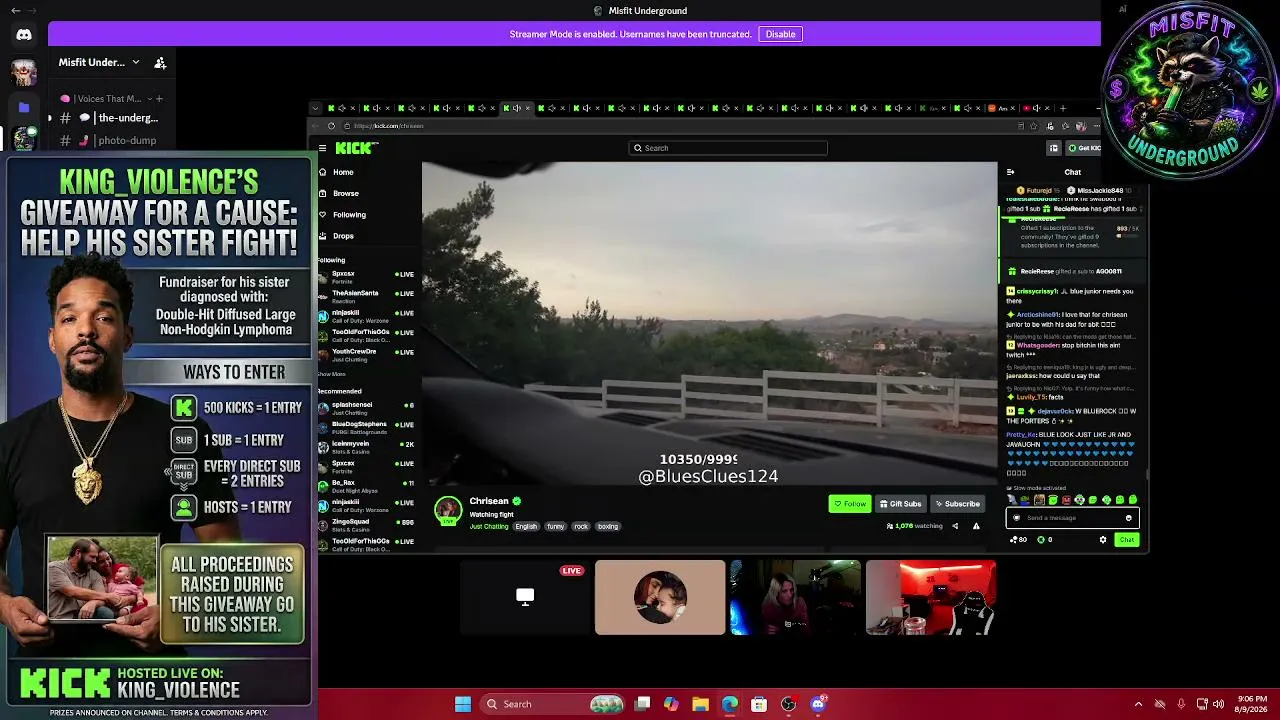Open the Windows Start menu
The height and width of the screenshot is (720, 1280).
(x=463, y=704)
